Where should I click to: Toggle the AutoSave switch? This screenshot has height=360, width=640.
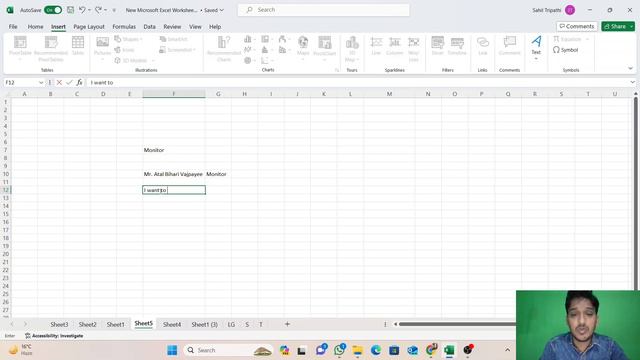tap(53, 10)
